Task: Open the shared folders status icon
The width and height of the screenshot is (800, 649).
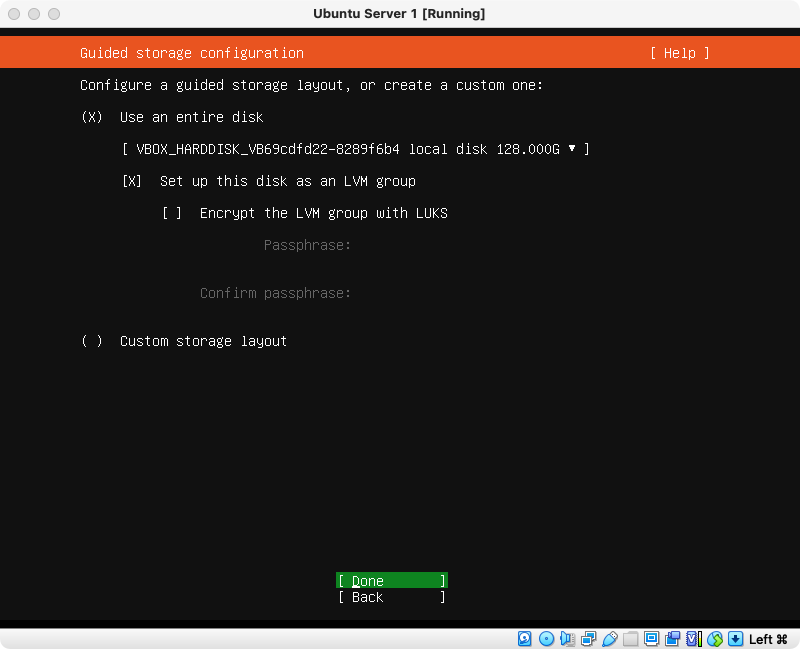Action: click(x=630, y=639)
